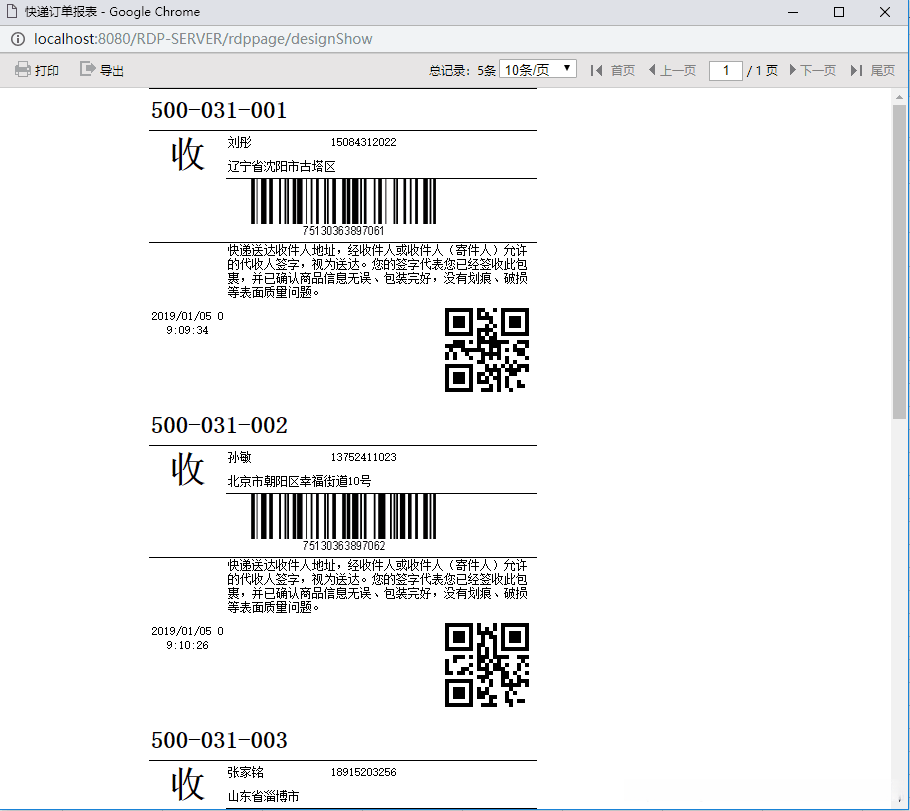Click the large 收 character of order 002
The width and height of the screenshot is (910, 811).
point(187,469)
